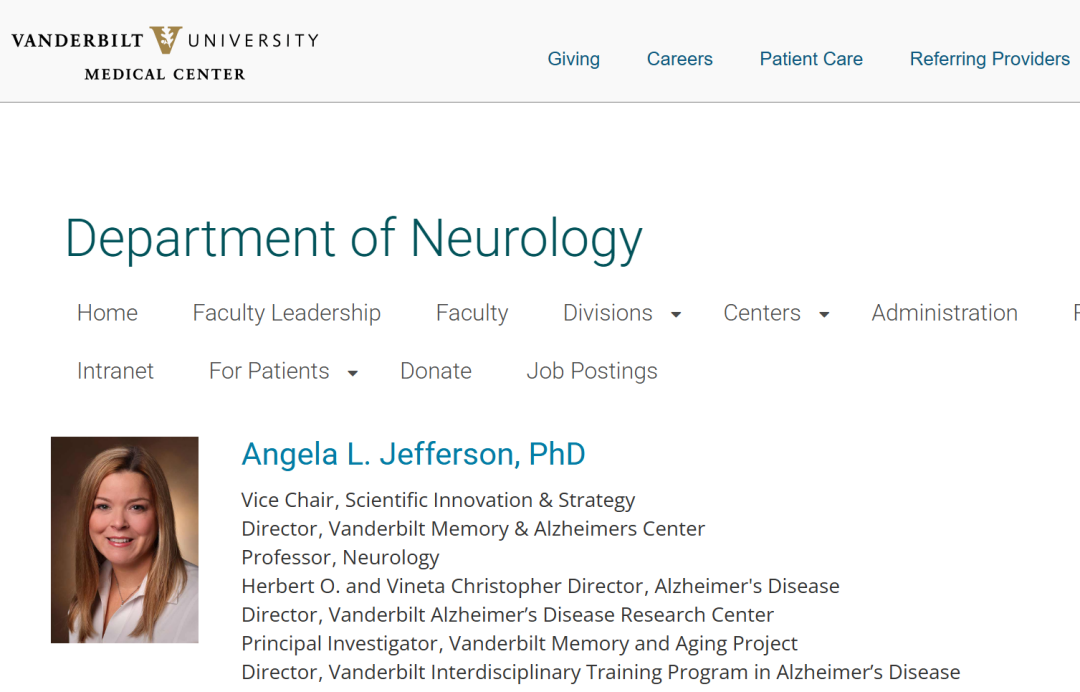Click the faculty profile photo
1080x692 pixels.
[125, 539]
